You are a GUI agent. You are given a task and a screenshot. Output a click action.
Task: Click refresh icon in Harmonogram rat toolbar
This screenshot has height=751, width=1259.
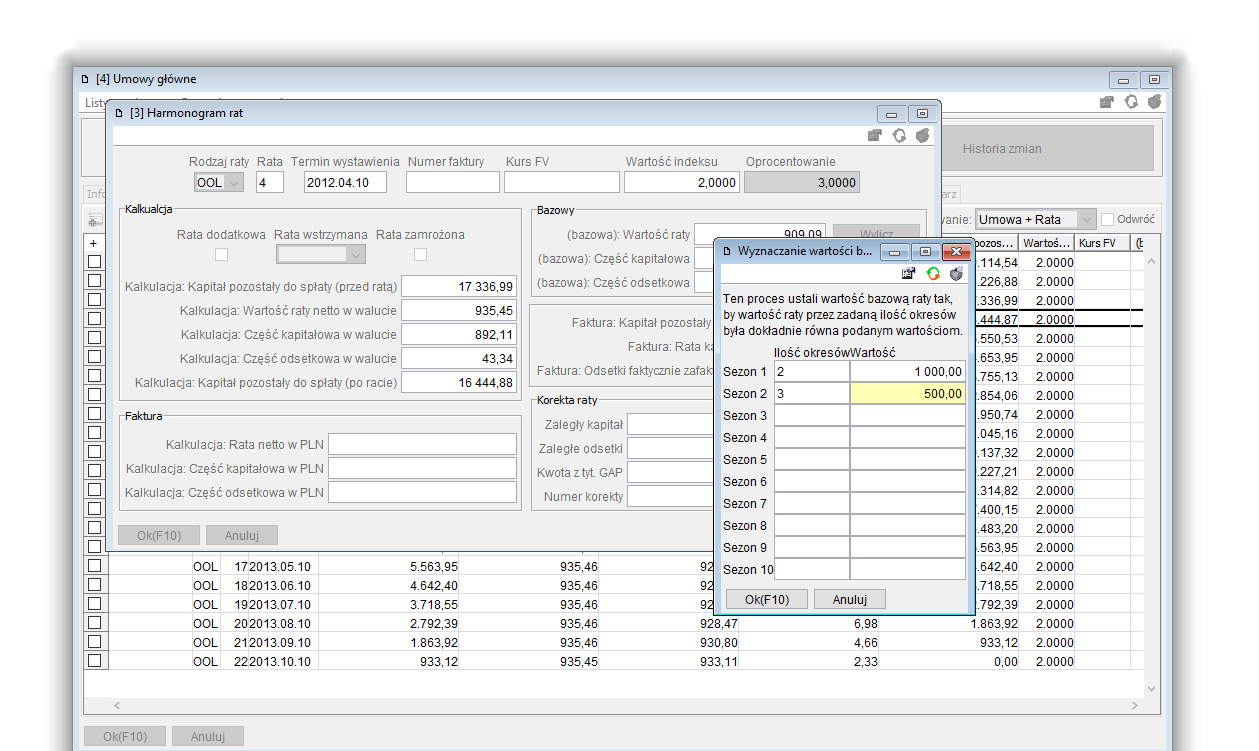tap(899, 136)
